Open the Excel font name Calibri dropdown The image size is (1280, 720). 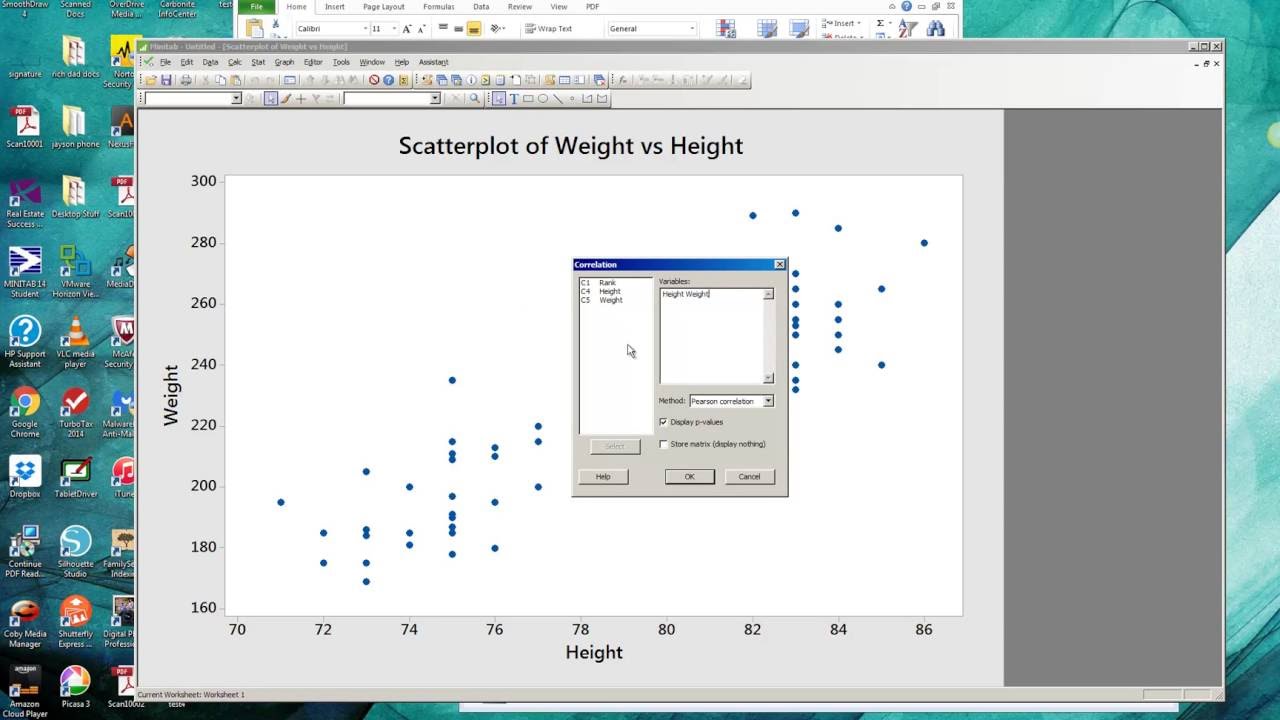click(x=365, y=28)
